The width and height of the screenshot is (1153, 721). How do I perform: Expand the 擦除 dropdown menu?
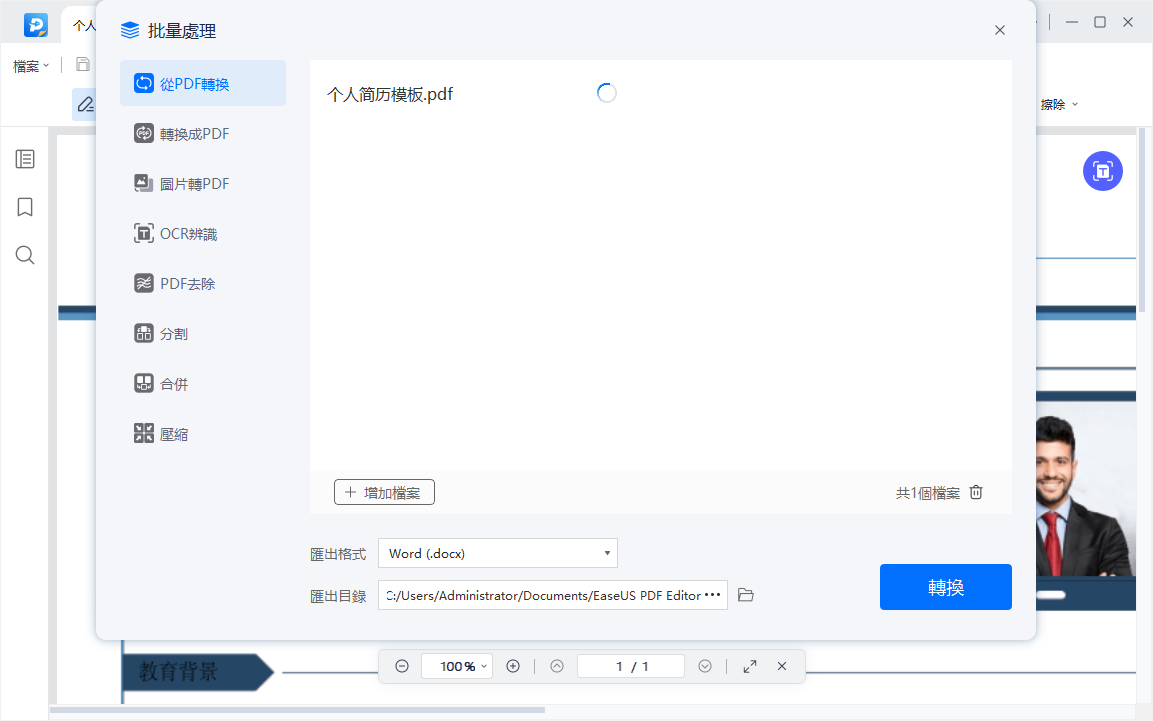point(1057,103)
